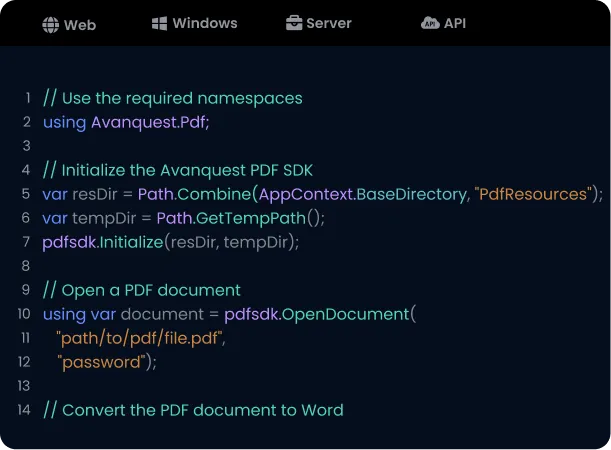Click "AppContext.BaseDirectory" in line 5
The width and height of the screenshot is (611, 450).
point(362,194)
